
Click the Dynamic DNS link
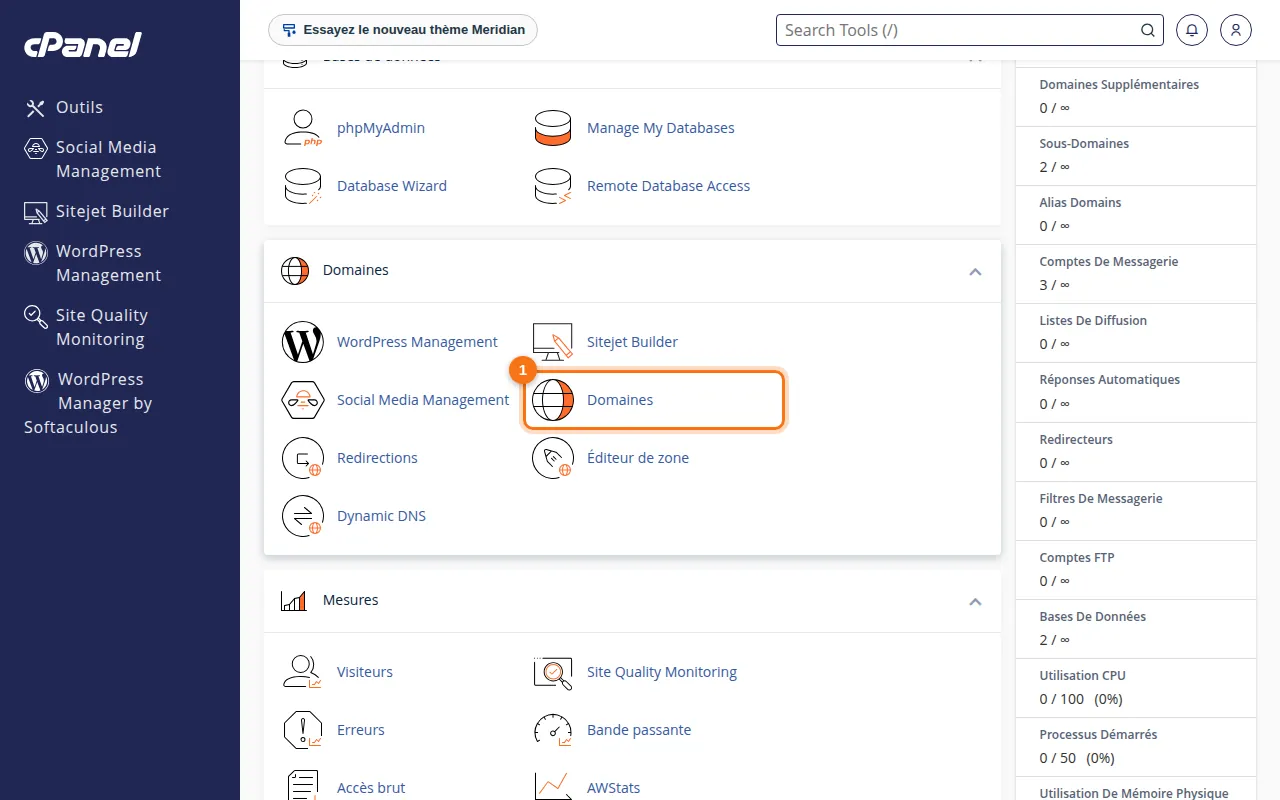point(381,516)
